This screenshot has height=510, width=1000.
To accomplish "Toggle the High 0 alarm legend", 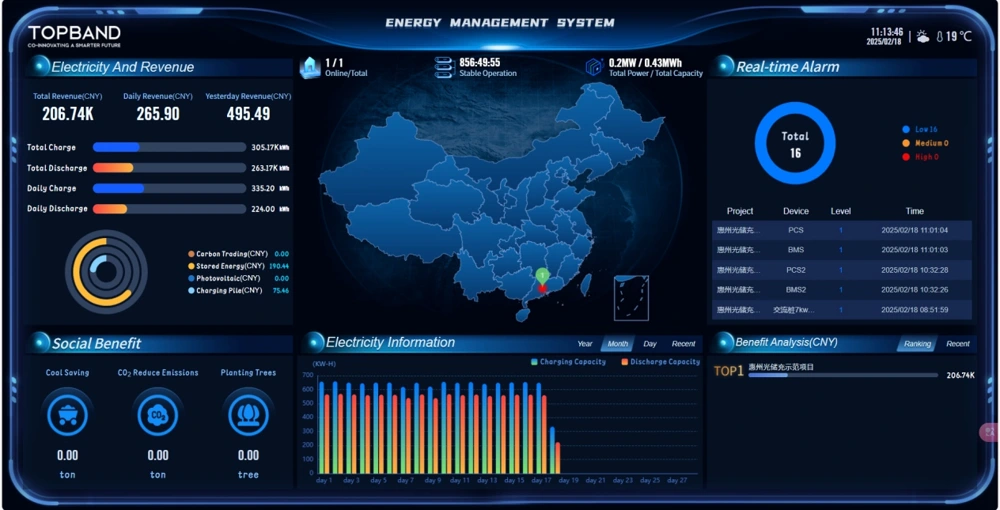I will pos(920,157).
